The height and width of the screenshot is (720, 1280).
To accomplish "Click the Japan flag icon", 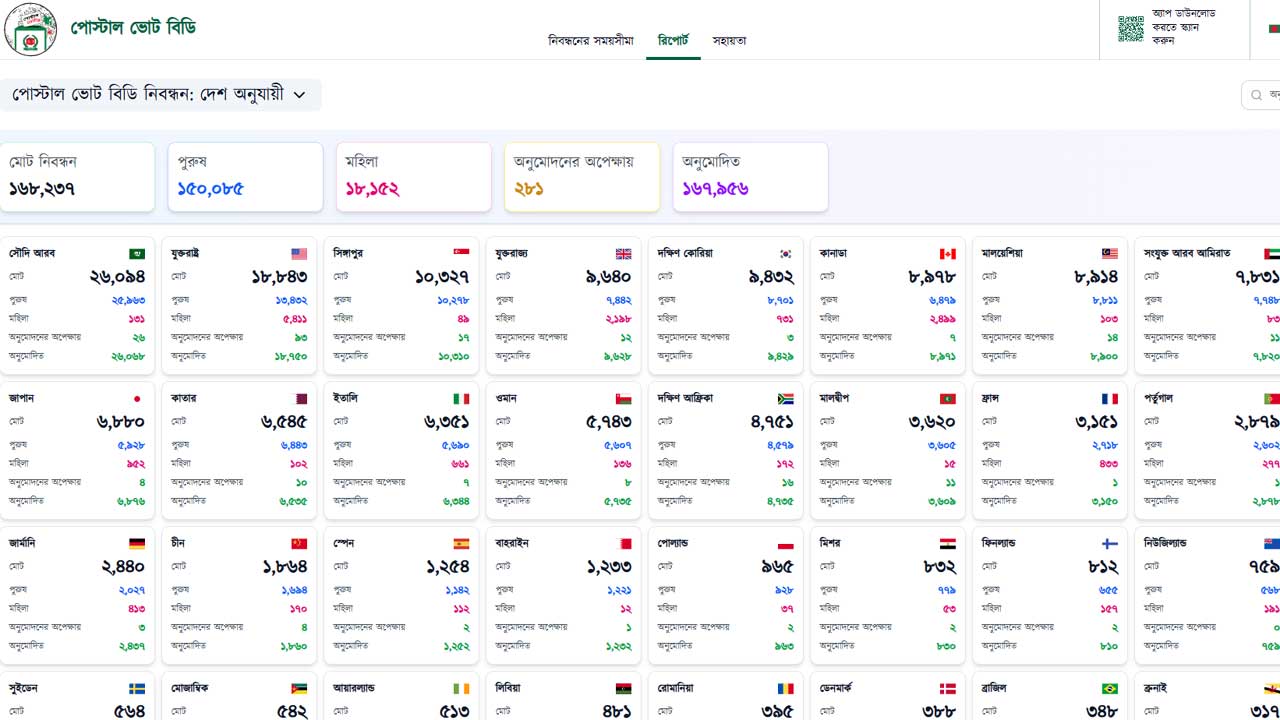I will point(137,399).
